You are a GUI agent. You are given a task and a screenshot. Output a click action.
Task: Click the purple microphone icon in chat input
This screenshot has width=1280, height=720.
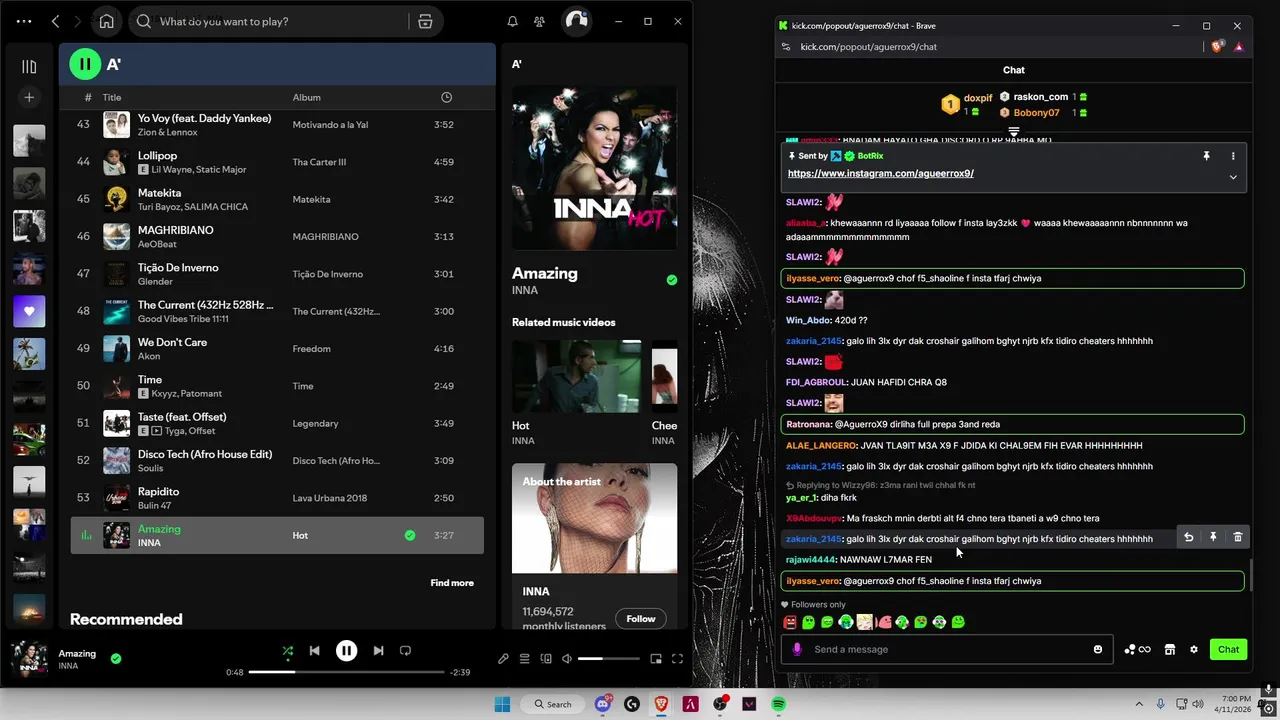coord(797,649)
